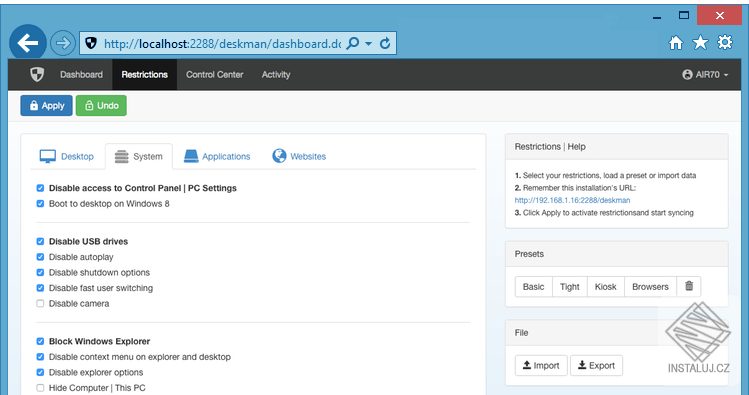Viewport: 749px width, 395px height.
Task: Check Disable camera
Action: tap(40, 303)
